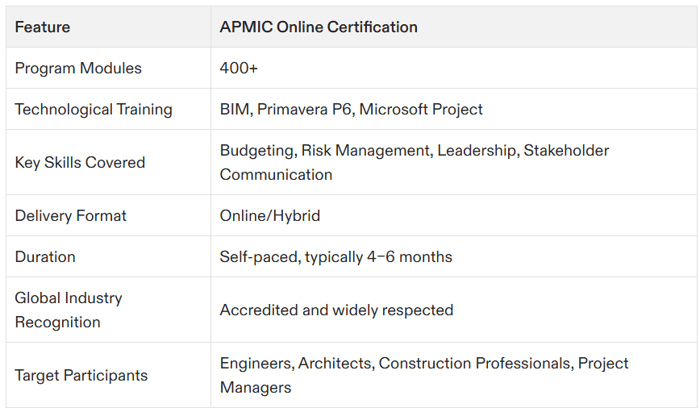Select the Program Modules row label
Image resolution: width=700 pixels, height=412 pixels.
pos(78,68)
